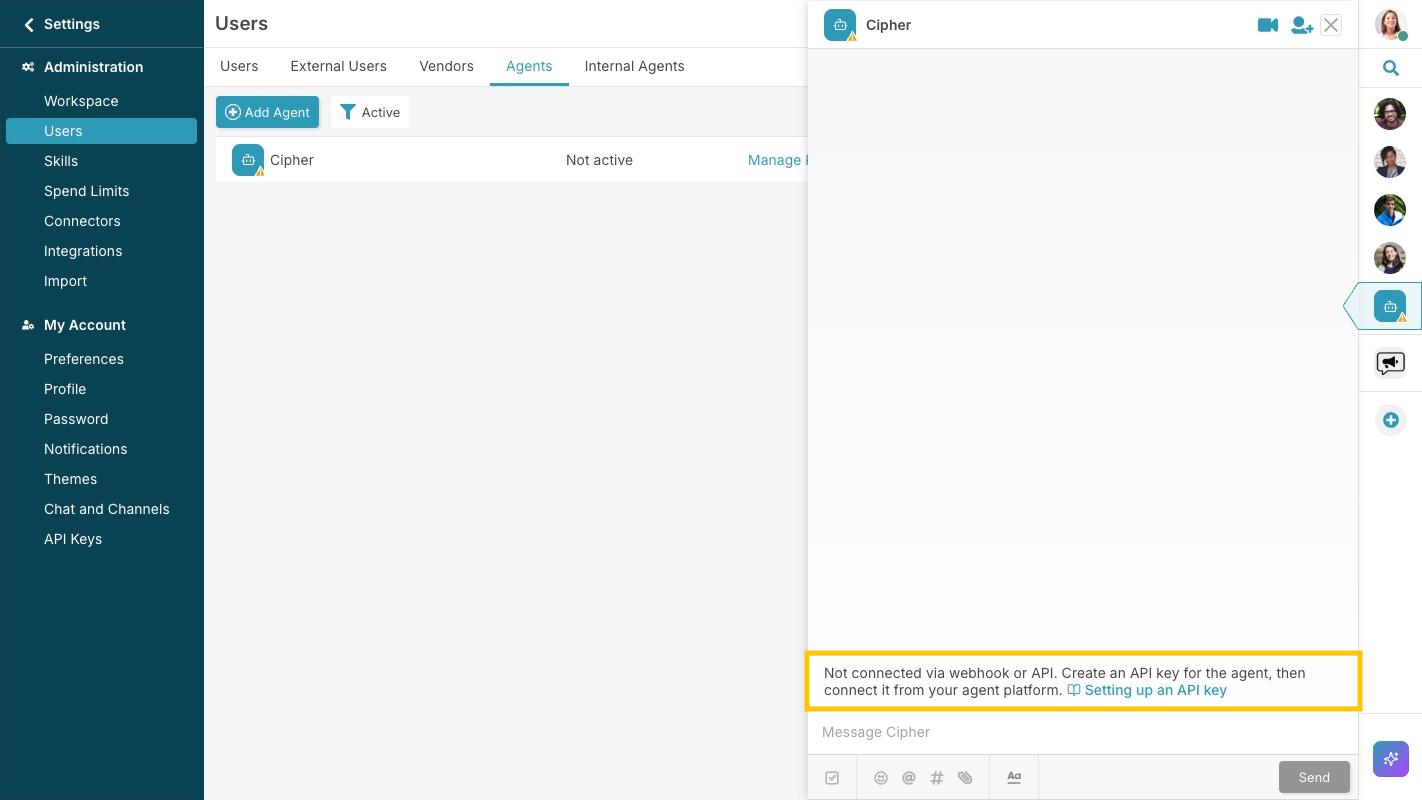The width and height of the screenshot is (1422, 800).
Task: Open the emoji picker in the message toolbar
Action: click(881, 778)
